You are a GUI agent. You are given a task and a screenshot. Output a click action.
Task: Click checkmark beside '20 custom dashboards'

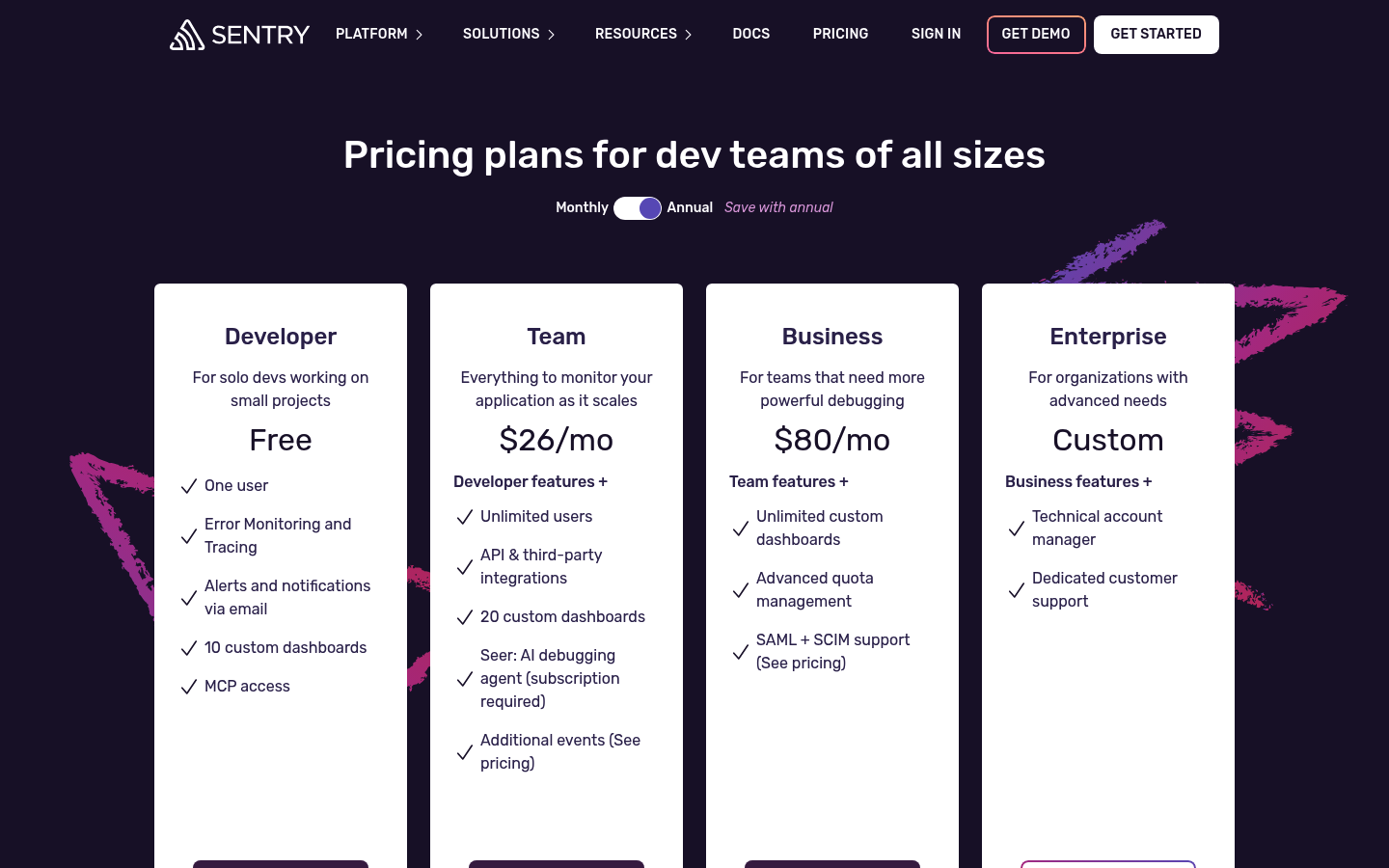[465, 617]
